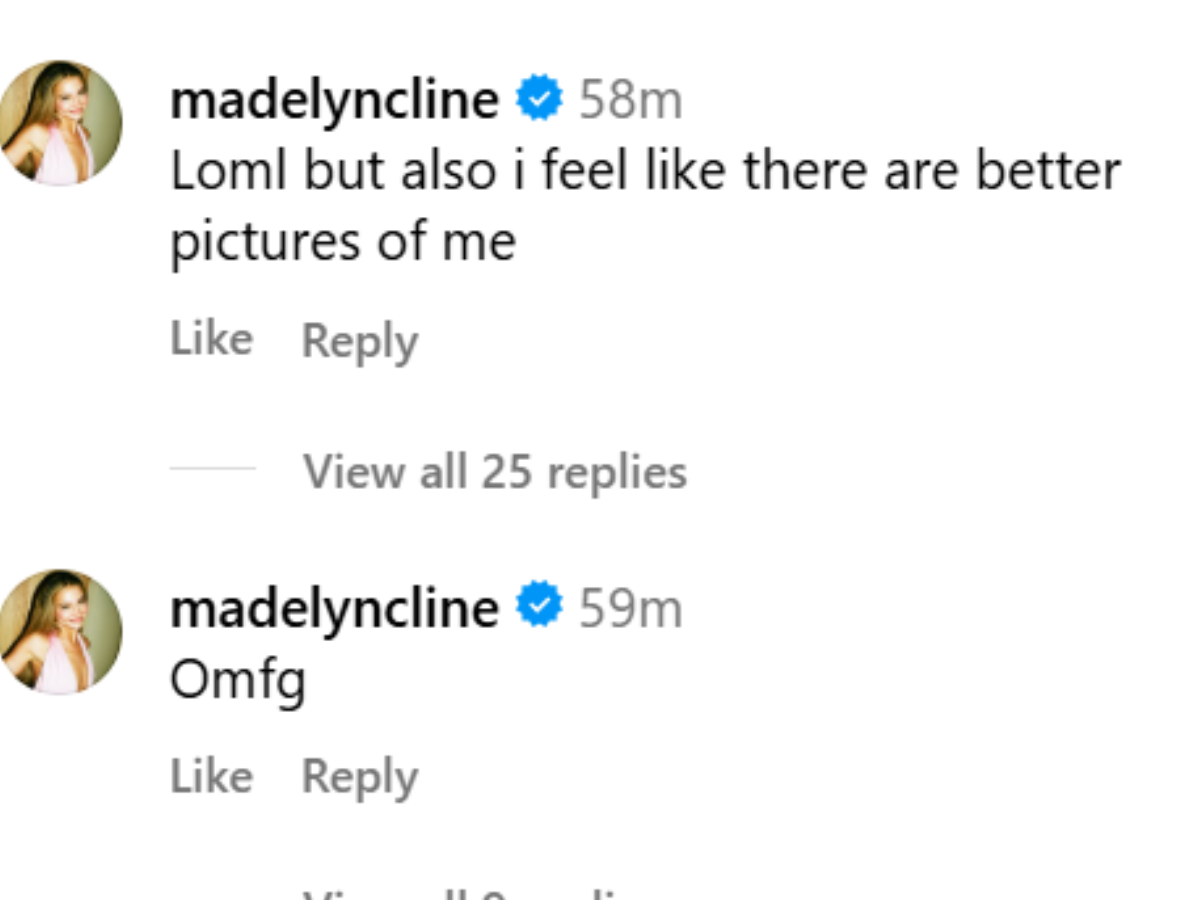Reply to the Omfg comment
Screen dimensions: 1200x900
[360, 778]
